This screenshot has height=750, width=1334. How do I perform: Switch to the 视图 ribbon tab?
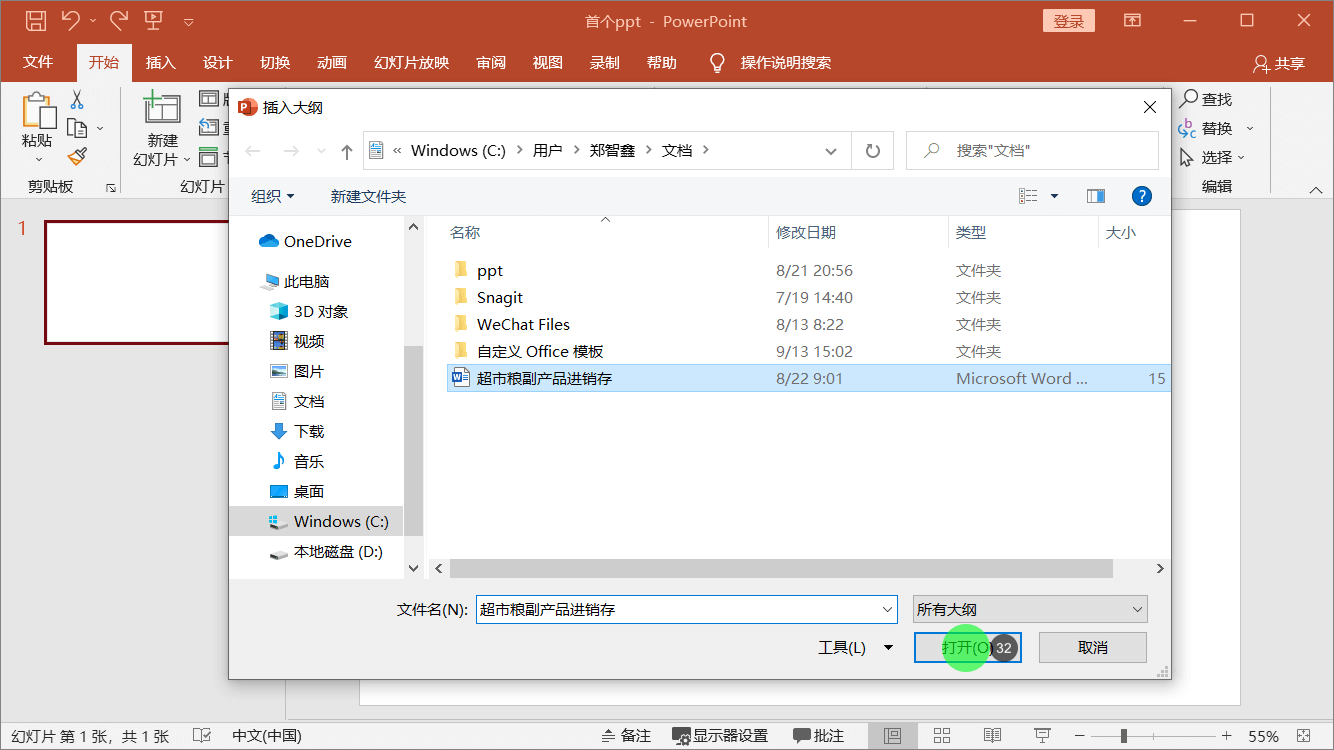[547, 62]
